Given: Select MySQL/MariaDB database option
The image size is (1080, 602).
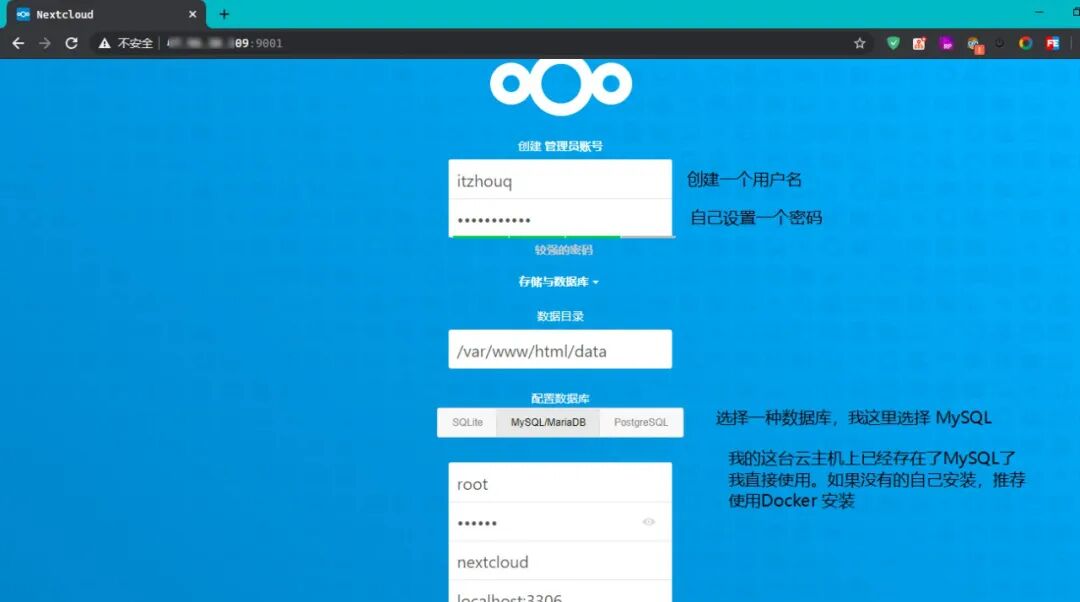Looking at the screenshot, I should [x=548, y=422].
